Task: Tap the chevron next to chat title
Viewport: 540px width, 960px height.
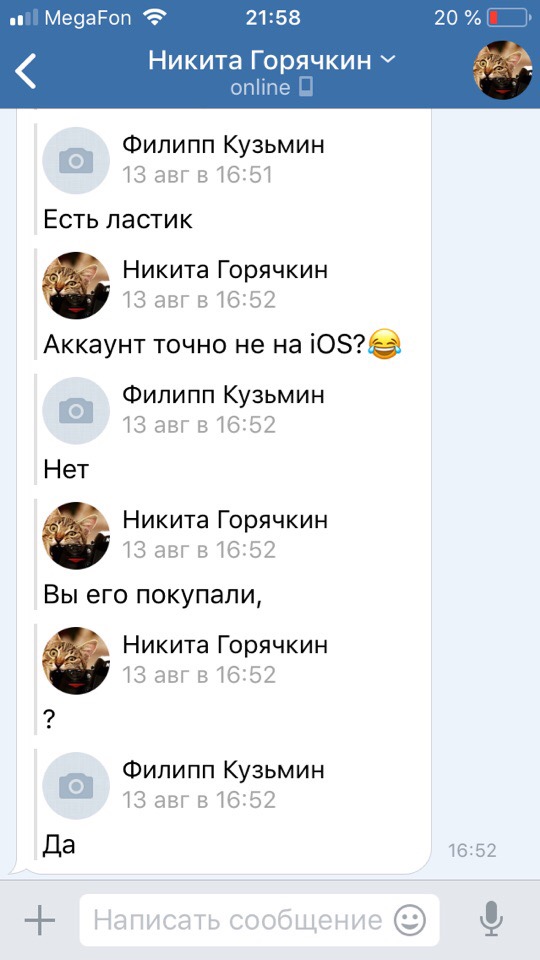Action: click(x=388, y=59)
